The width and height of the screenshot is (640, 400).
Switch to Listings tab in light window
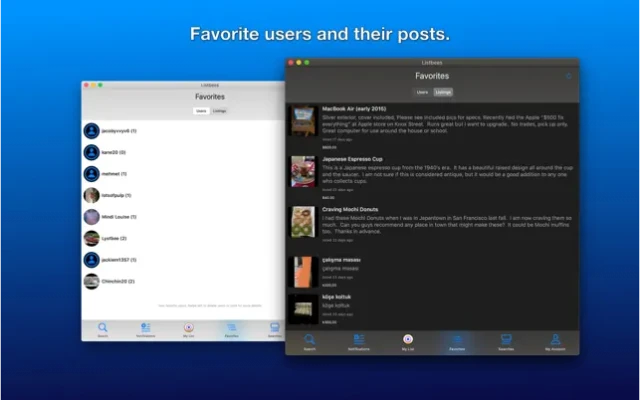point(219,111)
